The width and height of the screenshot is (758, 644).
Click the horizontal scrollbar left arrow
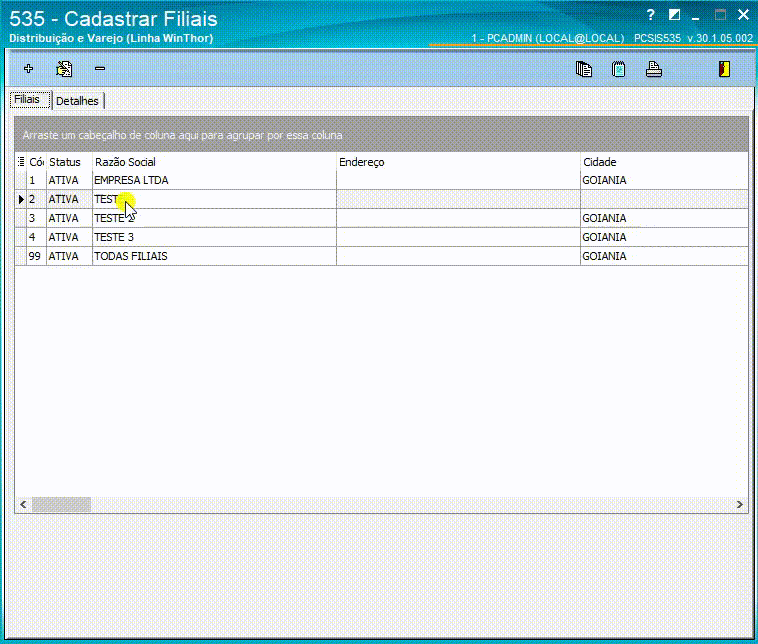point(23,504)
